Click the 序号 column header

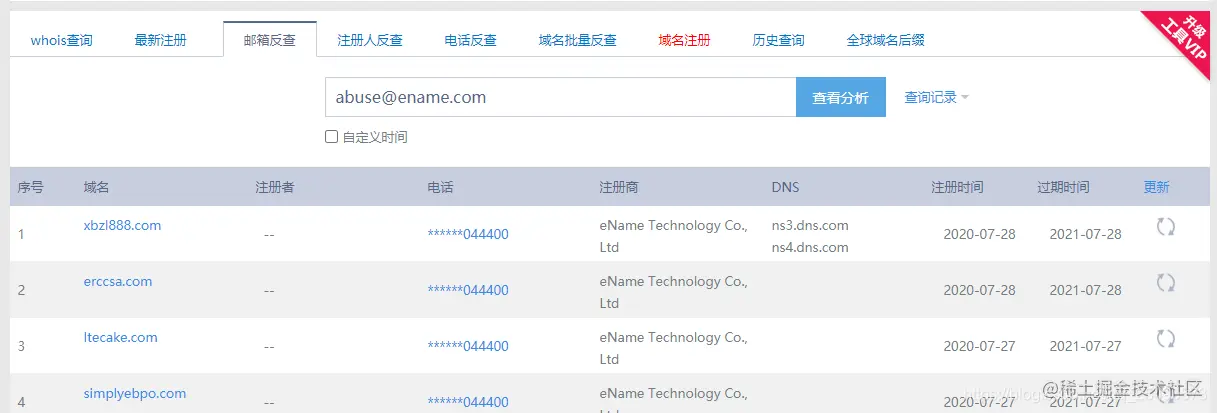point(31,187)
